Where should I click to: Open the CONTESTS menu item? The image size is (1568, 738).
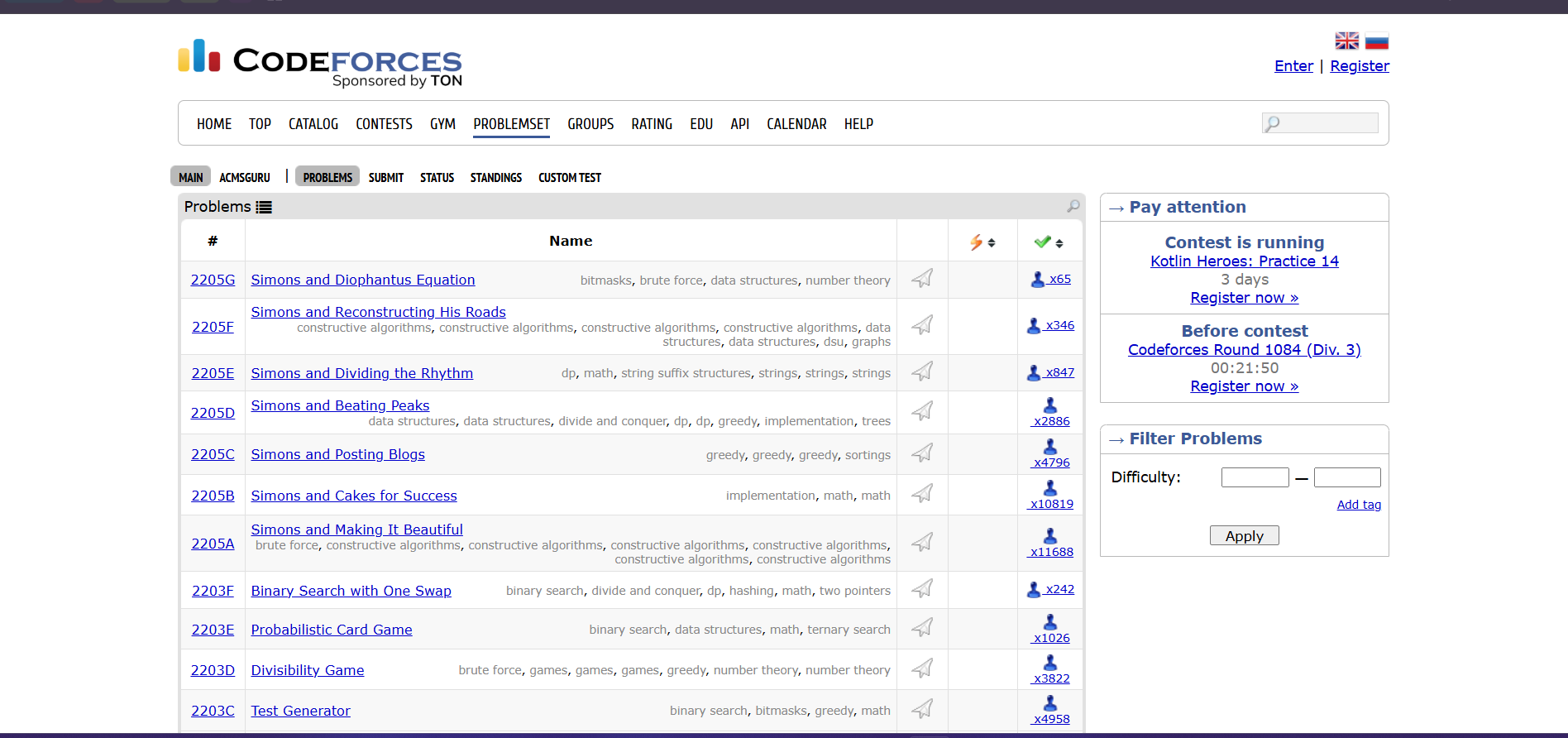coord(384,124)
